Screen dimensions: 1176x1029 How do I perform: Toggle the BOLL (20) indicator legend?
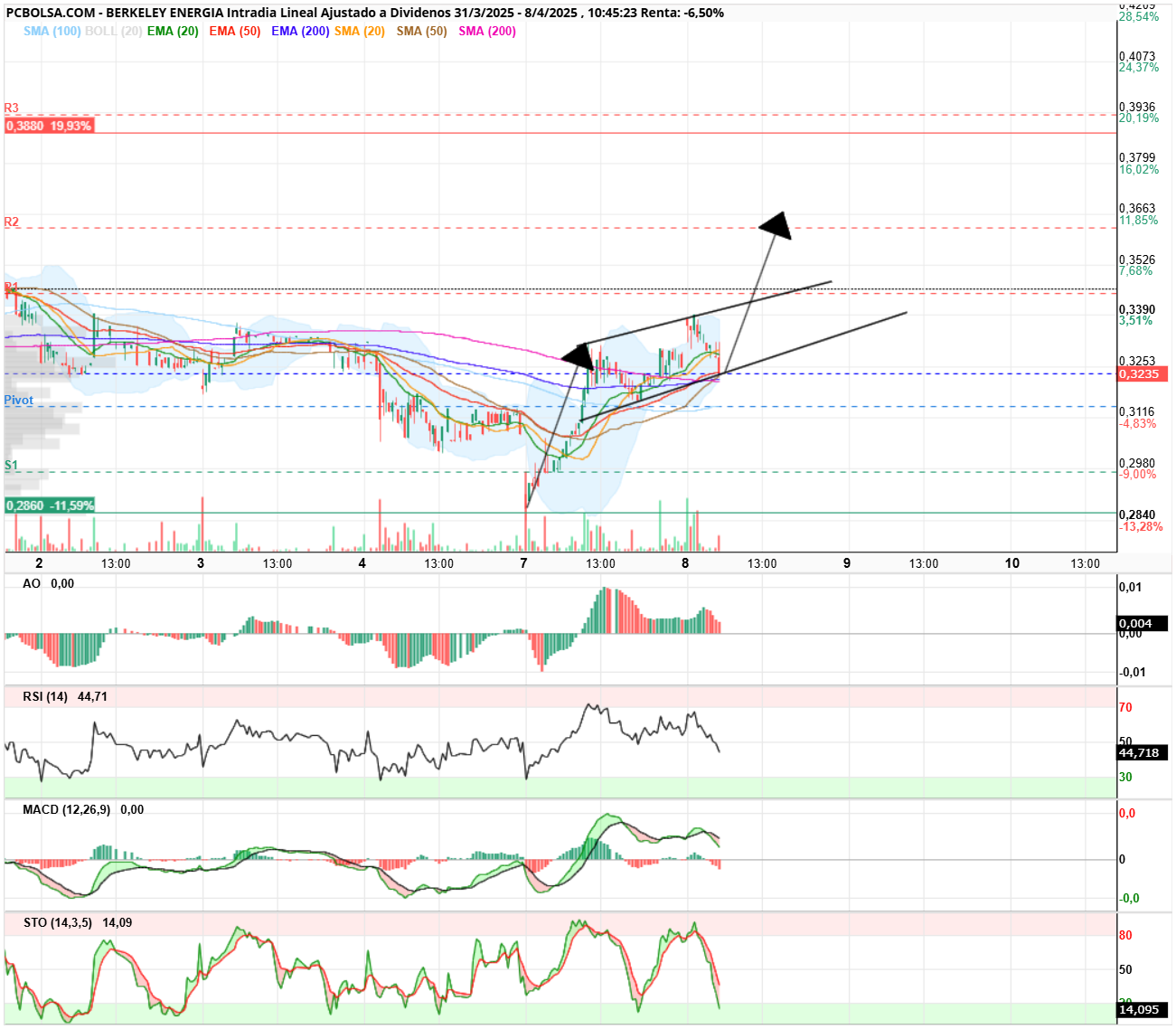coord(113,31)
